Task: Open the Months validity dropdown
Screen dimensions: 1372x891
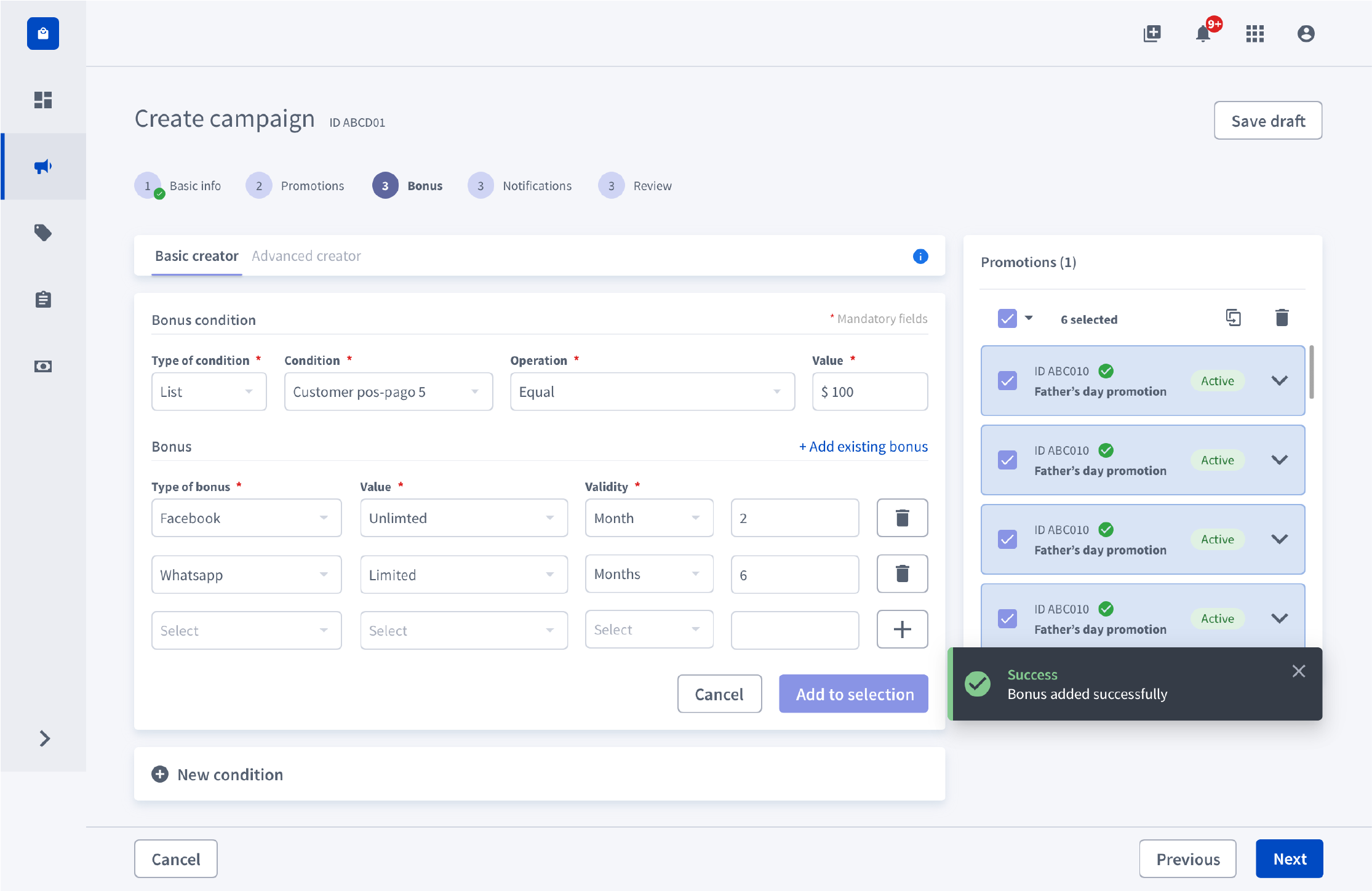Action: coord(649,573)
